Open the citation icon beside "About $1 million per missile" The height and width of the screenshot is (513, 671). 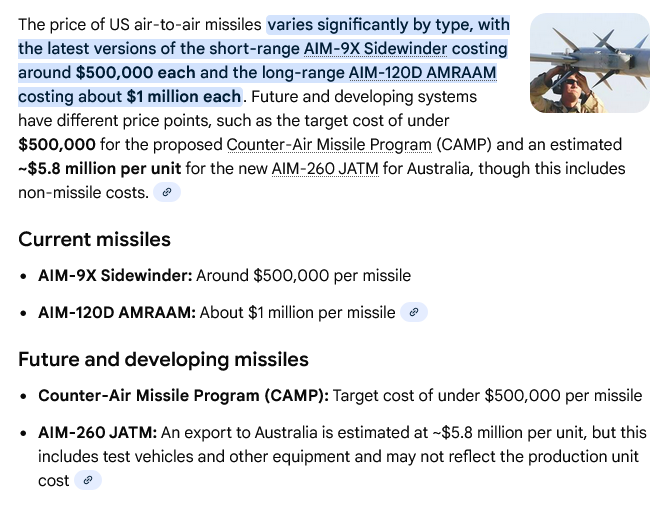pos(414,312)
